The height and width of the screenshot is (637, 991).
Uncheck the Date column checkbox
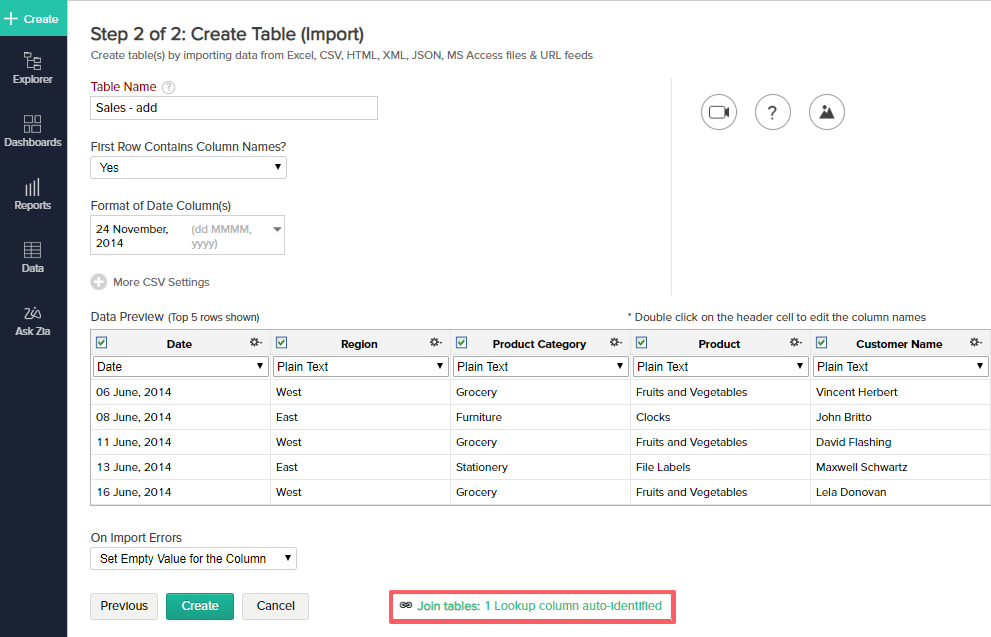(101, 343)
